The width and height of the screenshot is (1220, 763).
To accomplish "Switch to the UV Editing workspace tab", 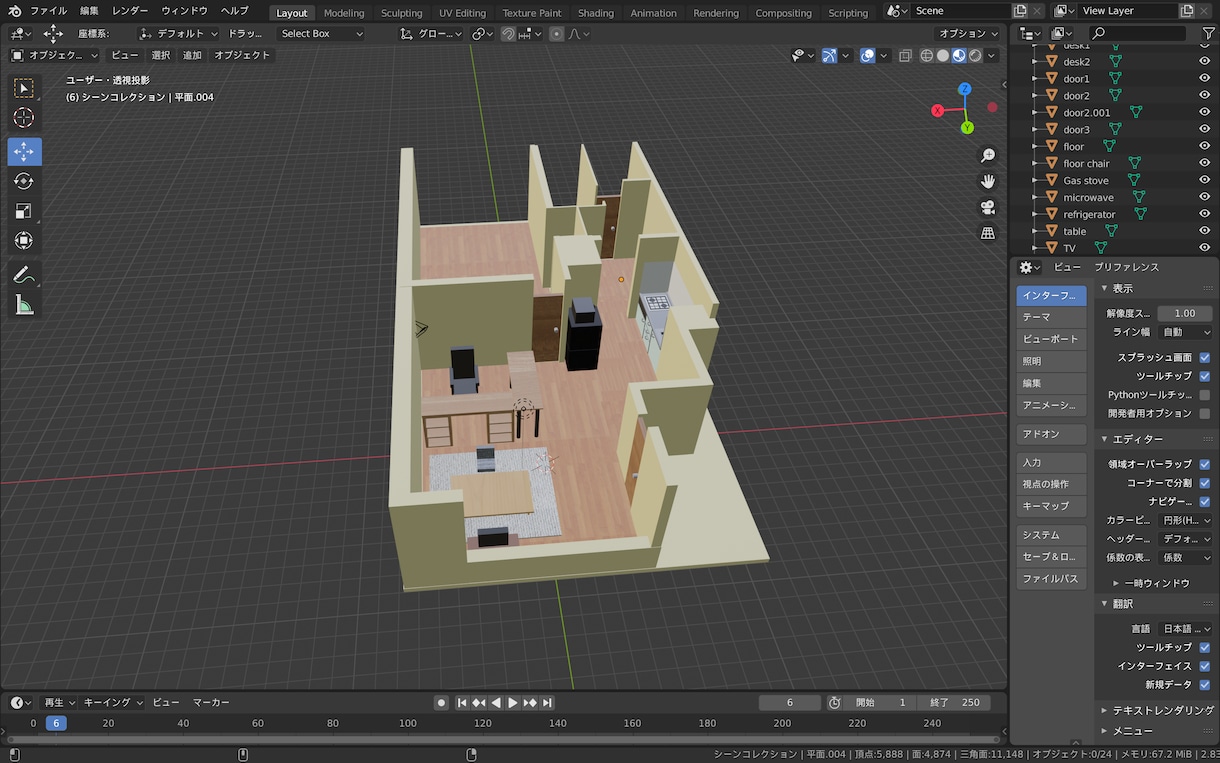I will [462, 13].
